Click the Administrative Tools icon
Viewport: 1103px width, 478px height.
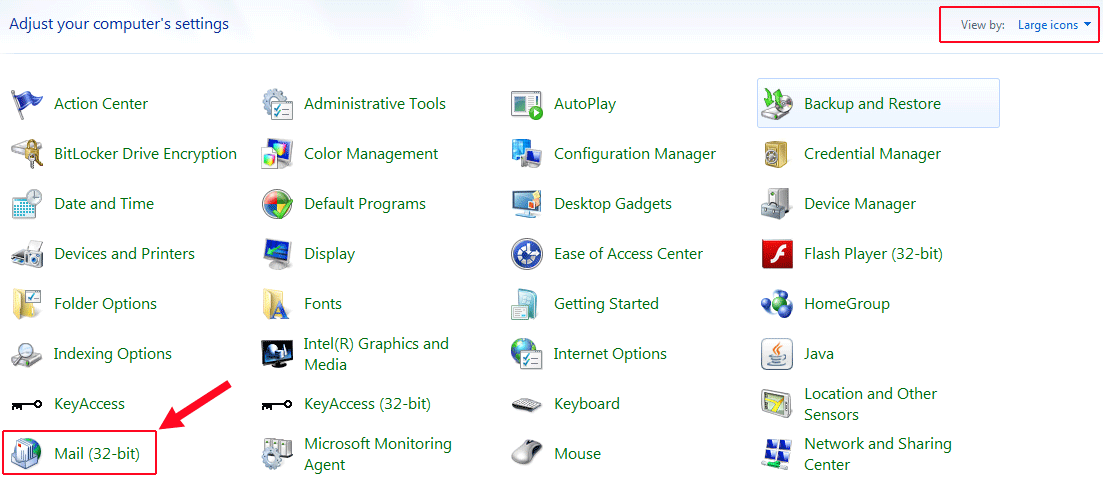278,104
